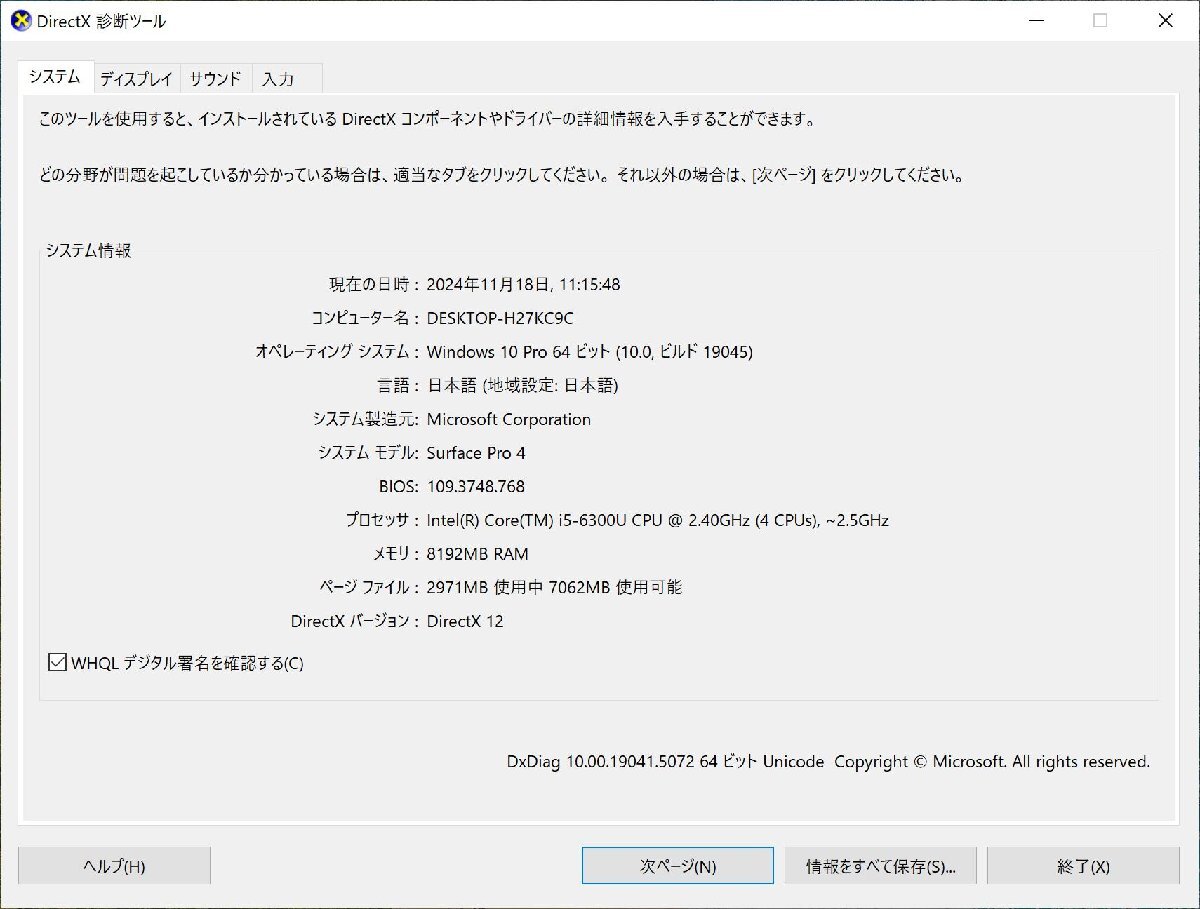The image size is (1200, 909).
Task: Switch to the システム tab
Action: (x=55, y=76)
